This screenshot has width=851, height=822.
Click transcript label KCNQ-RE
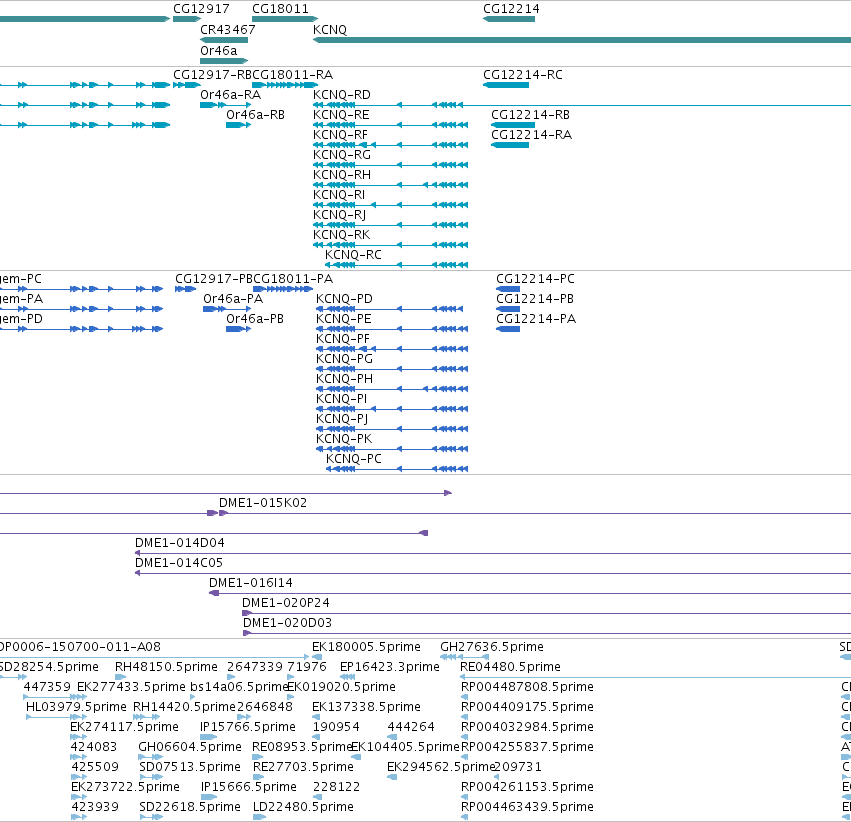pos(341,114)
